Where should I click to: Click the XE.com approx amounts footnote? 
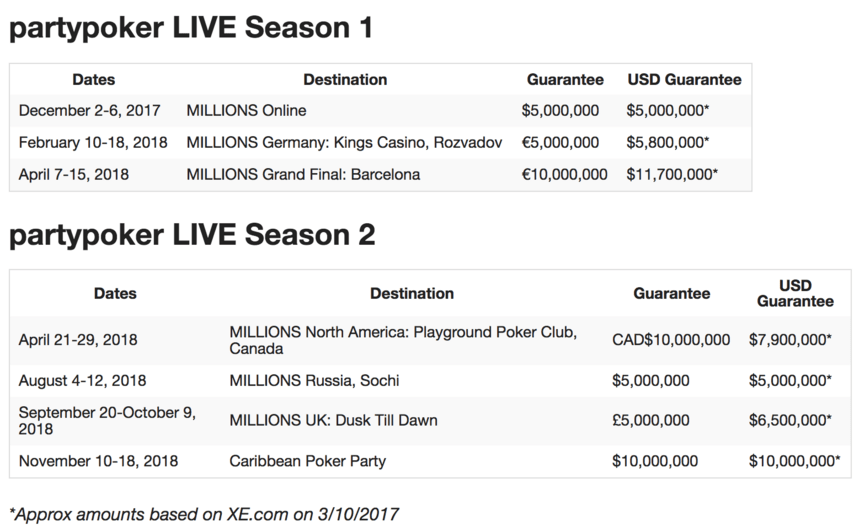click(x=204, y=514)
